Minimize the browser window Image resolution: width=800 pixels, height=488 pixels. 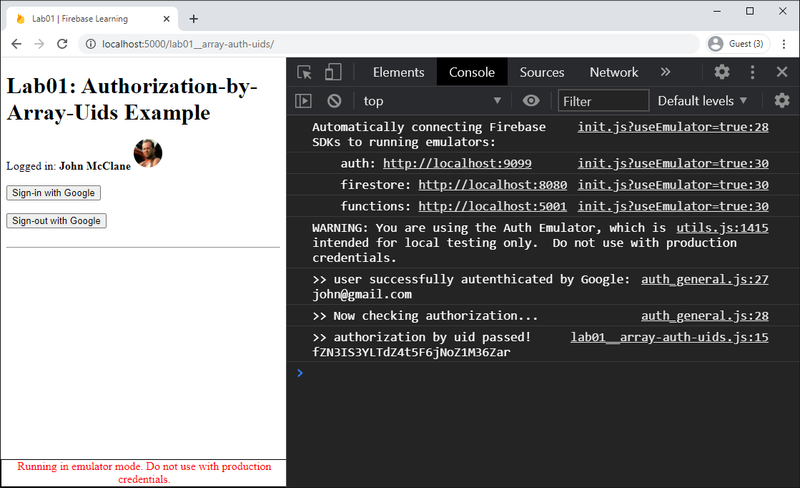point(717,11)
